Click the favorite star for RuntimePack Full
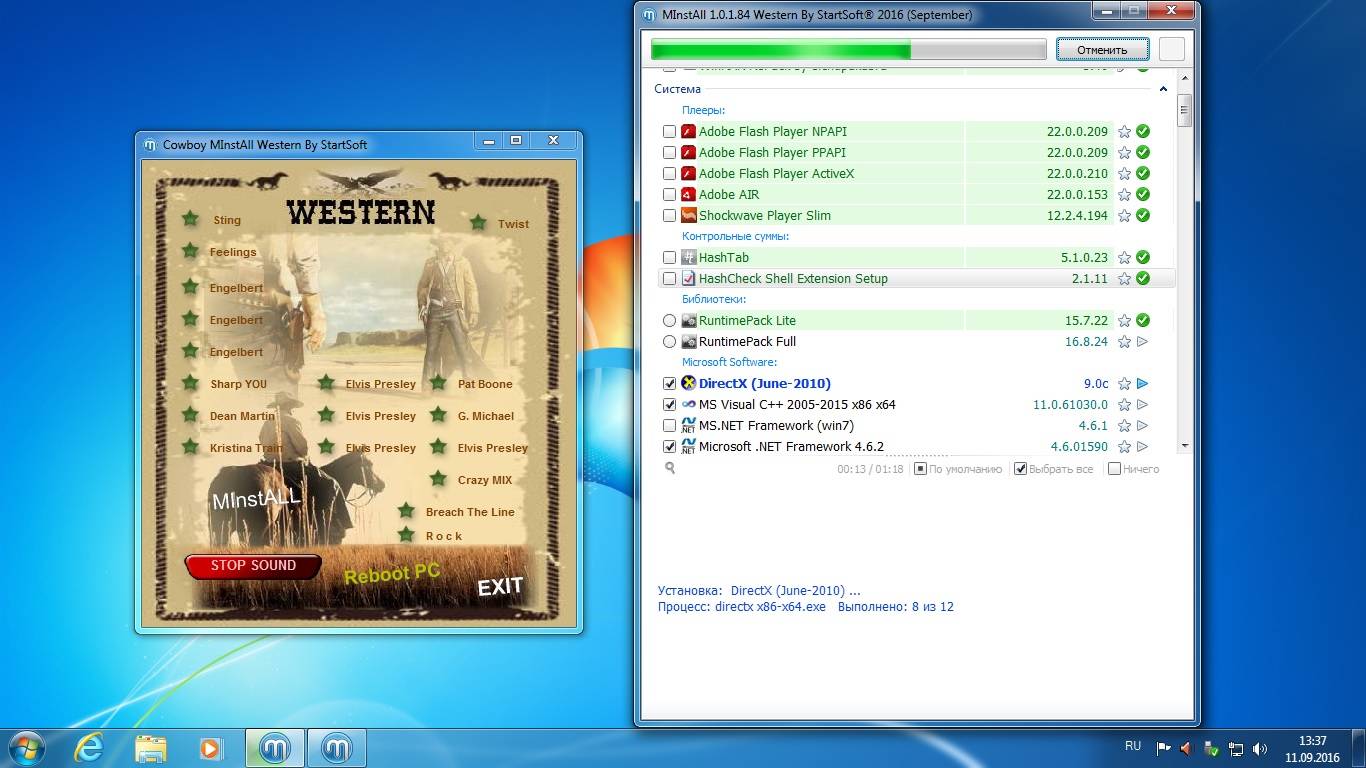Image resolution: width=1366 pixels, height=768 pixels. [x=1124, y=341]
